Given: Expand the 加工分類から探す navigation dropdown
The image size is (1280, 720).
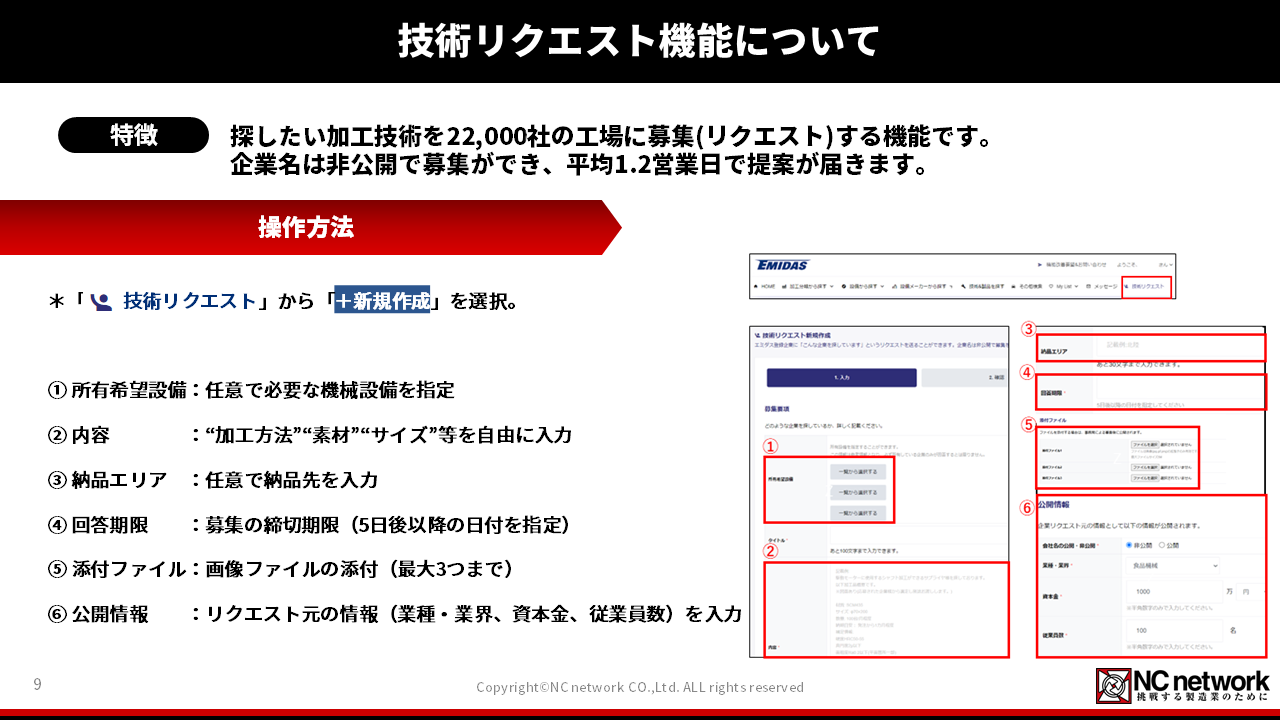Looking at the screenshot, I should click(x=807, y=286).
